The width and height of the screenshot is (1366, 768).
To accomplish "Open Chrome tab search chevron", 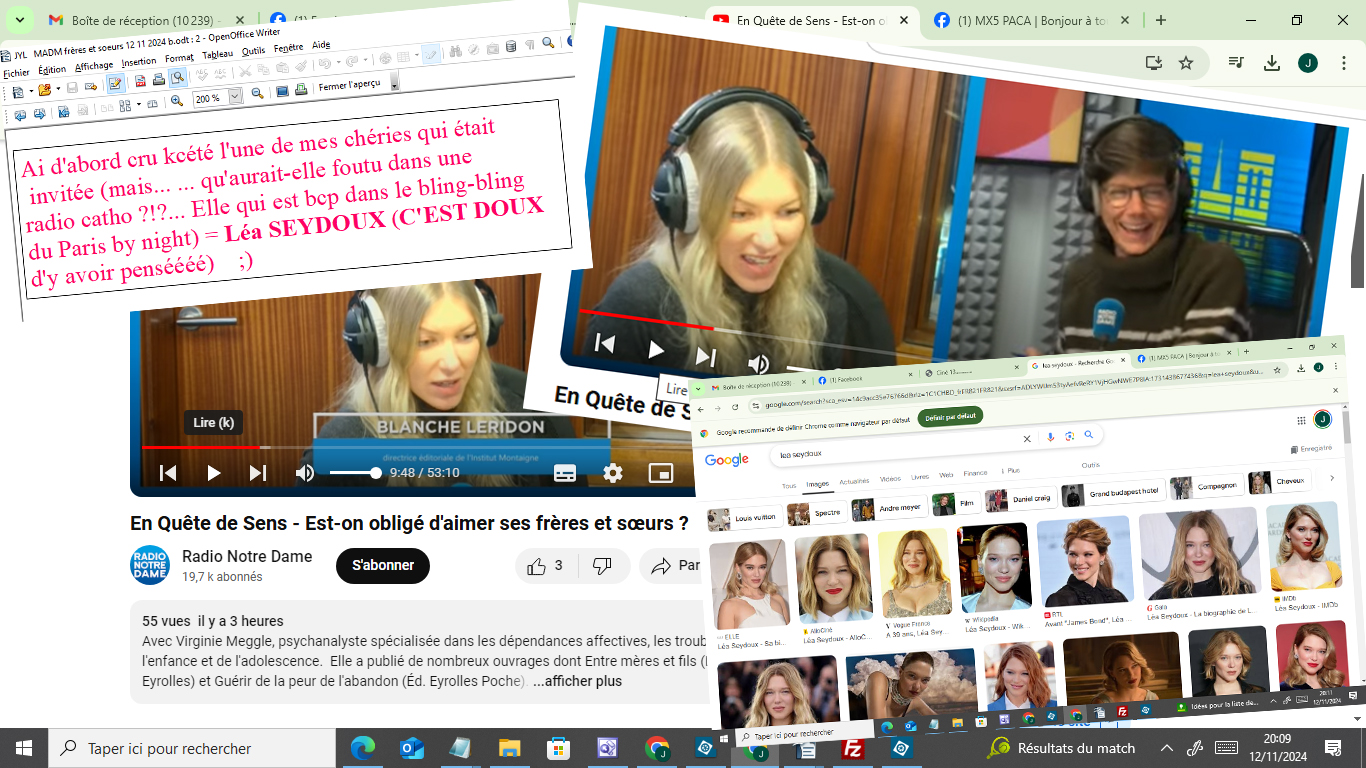I will [x=21, y=20].
